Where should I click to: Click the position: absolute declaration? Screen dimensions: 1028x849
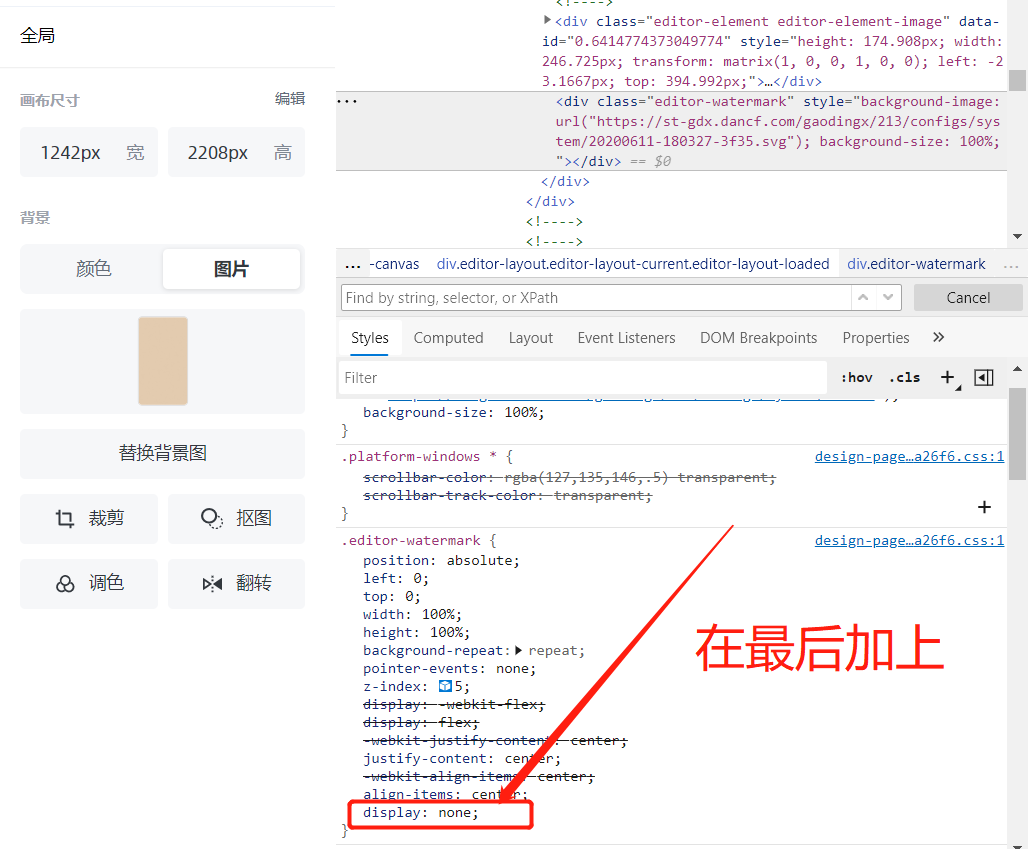(441, 561)
